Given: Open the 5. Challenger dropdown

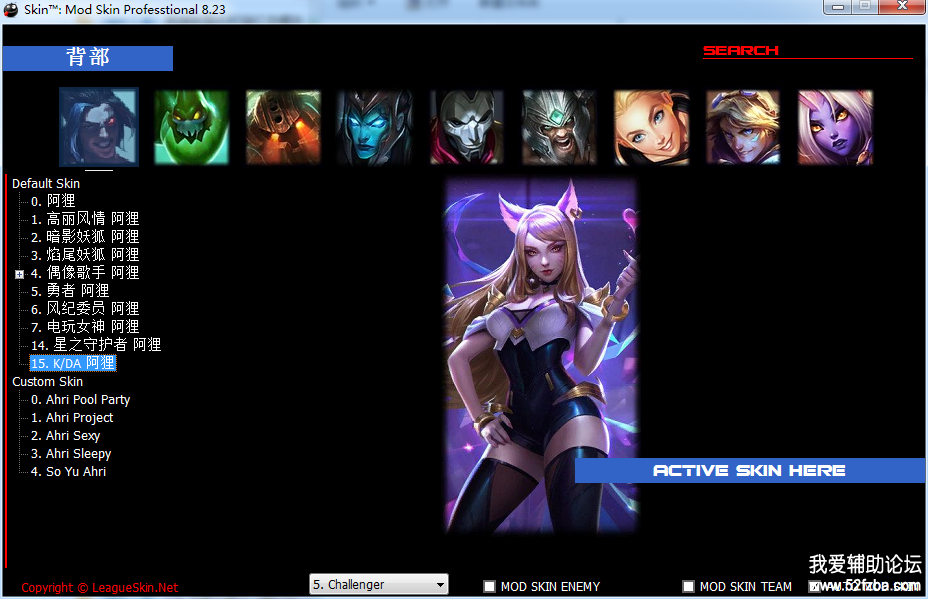Looking at the screenshot, I should [379, 584].
